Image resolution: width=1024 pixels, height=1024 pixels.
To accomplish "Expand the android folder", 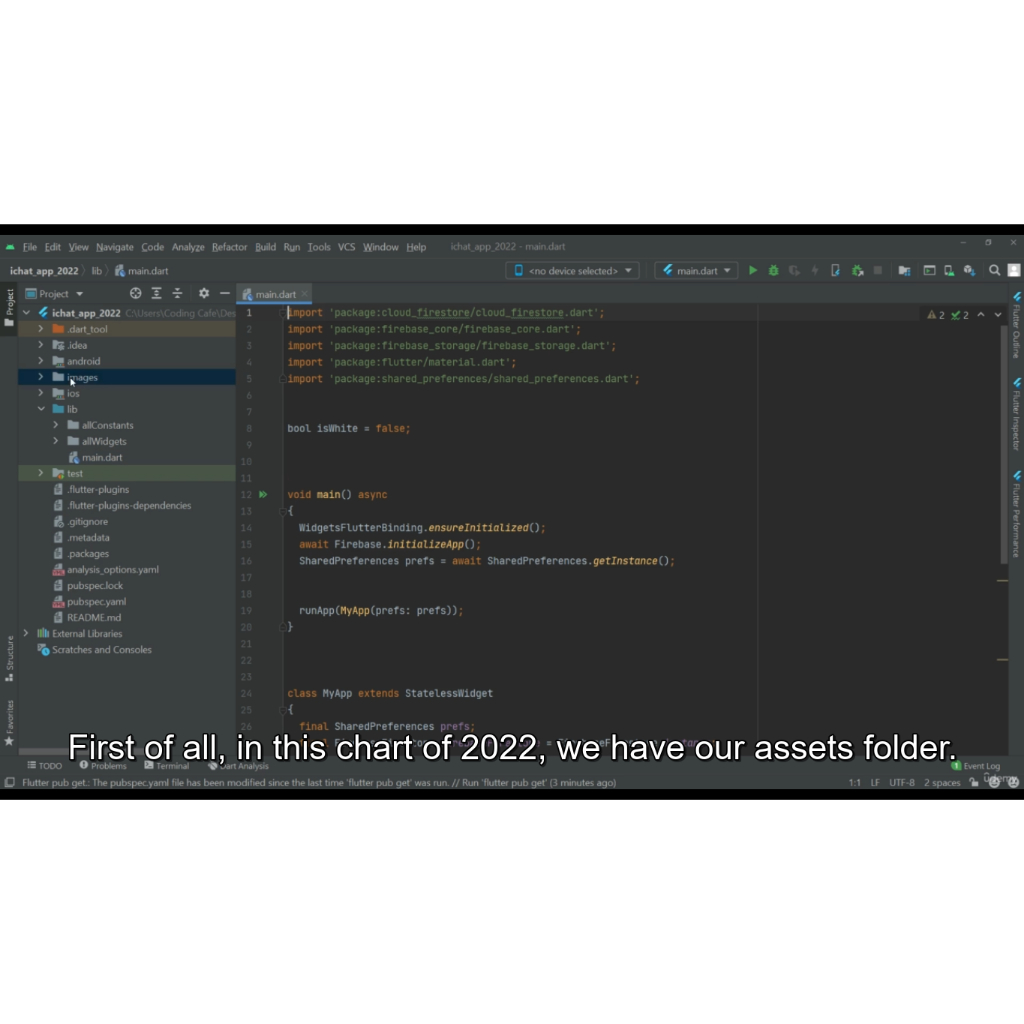I will (40, 360).
